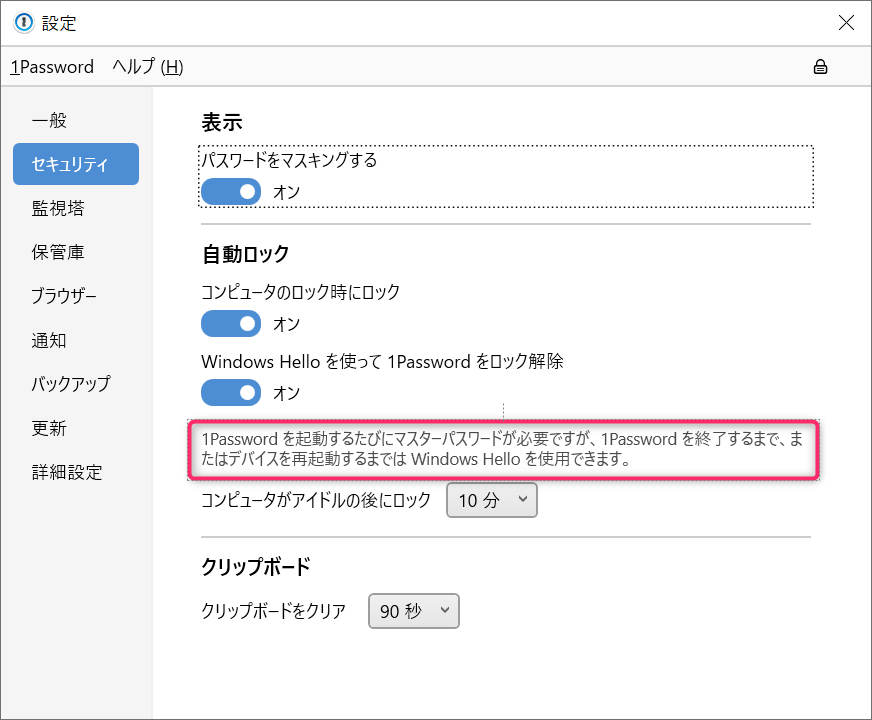Viewport: 872px width, 720px height.
Task: Click the 自動ロック section heading
Action: (x=245, y=254)
